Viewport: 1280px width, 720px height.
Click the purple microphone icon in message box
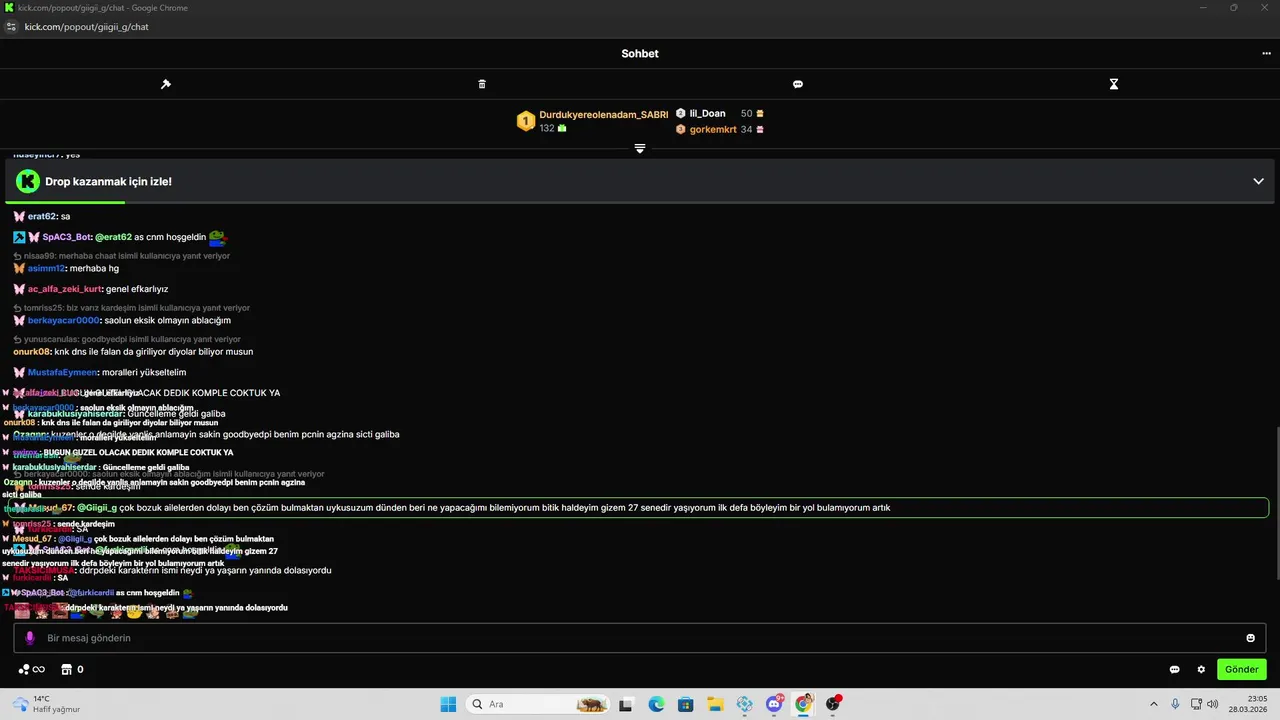tap(30, 638)
